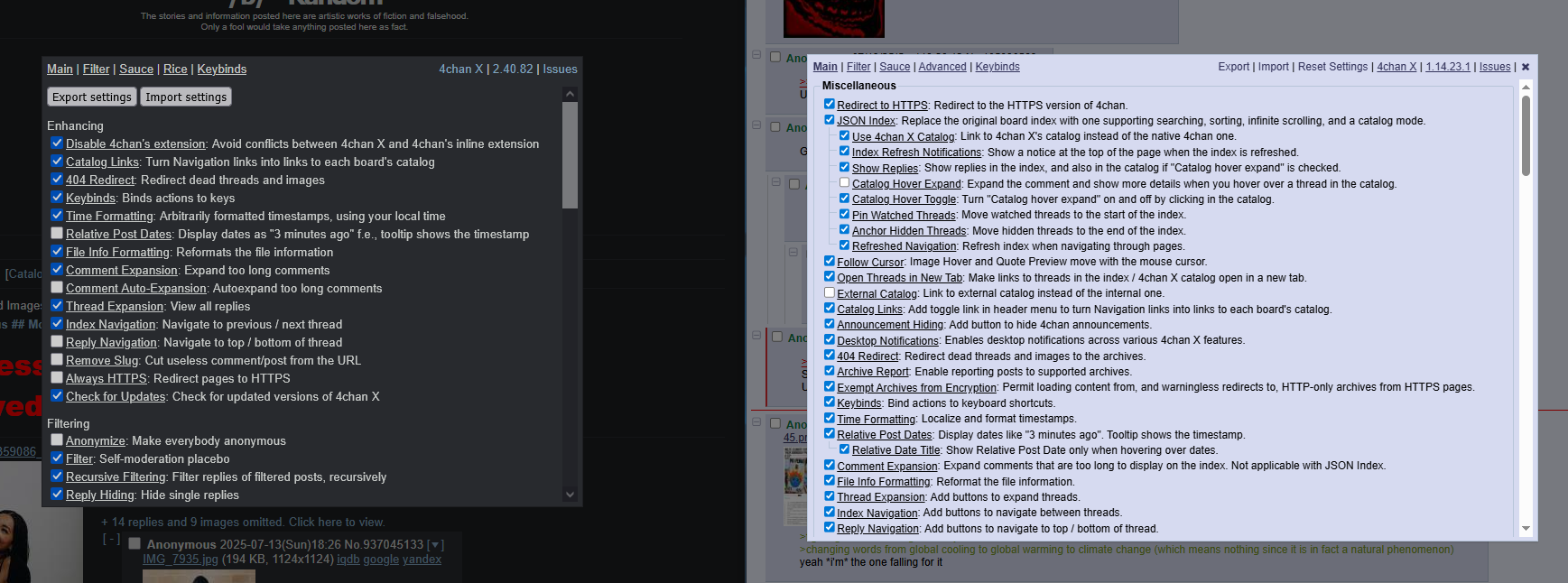The image size is (1568, 583).
Task: Click the Reset Settings link
Action: [1332, 67]
